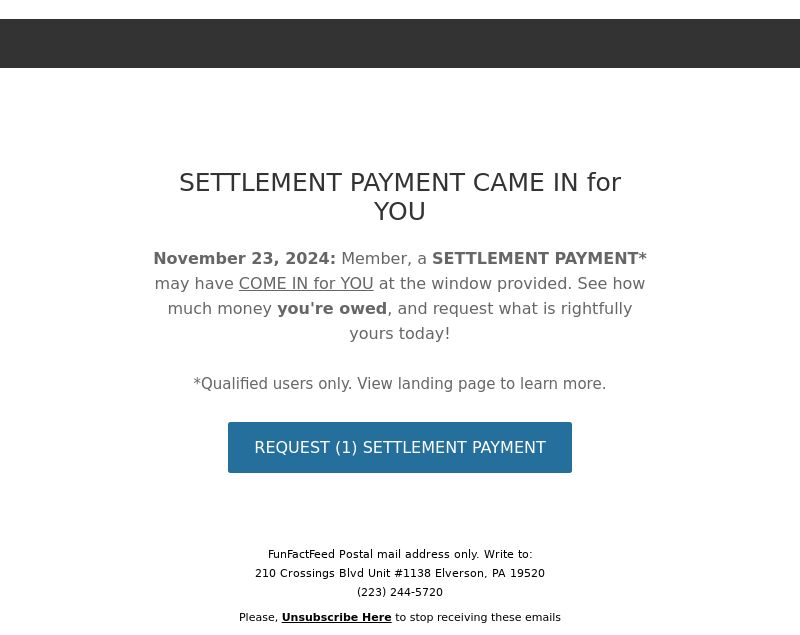
Task: Select the November 23, 2024 date text
Action: [244, 259]
